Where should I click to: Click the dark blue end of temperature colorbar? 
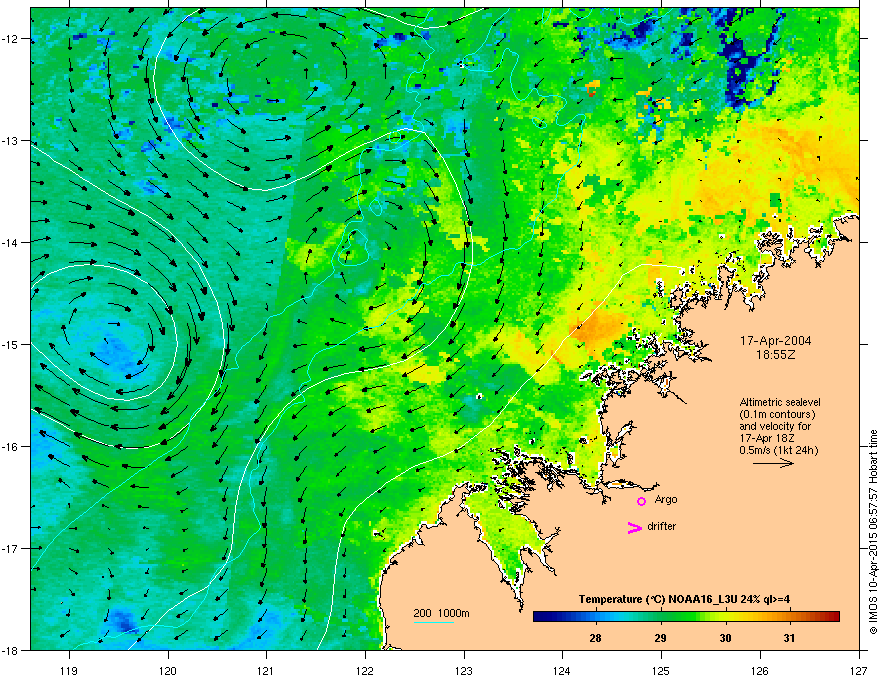[x=542, y=617]
